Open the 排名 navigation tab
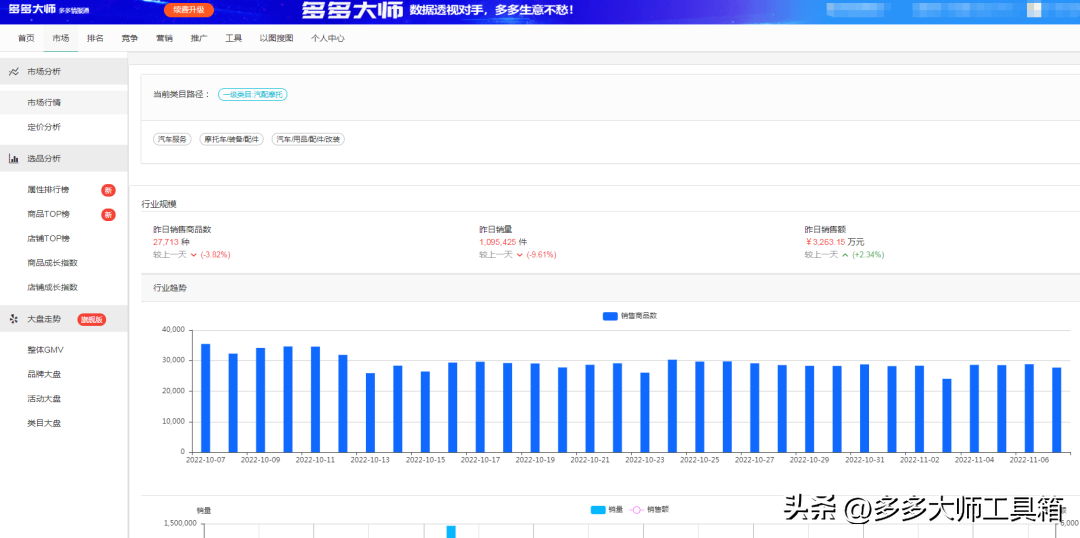 pos(95,39)
